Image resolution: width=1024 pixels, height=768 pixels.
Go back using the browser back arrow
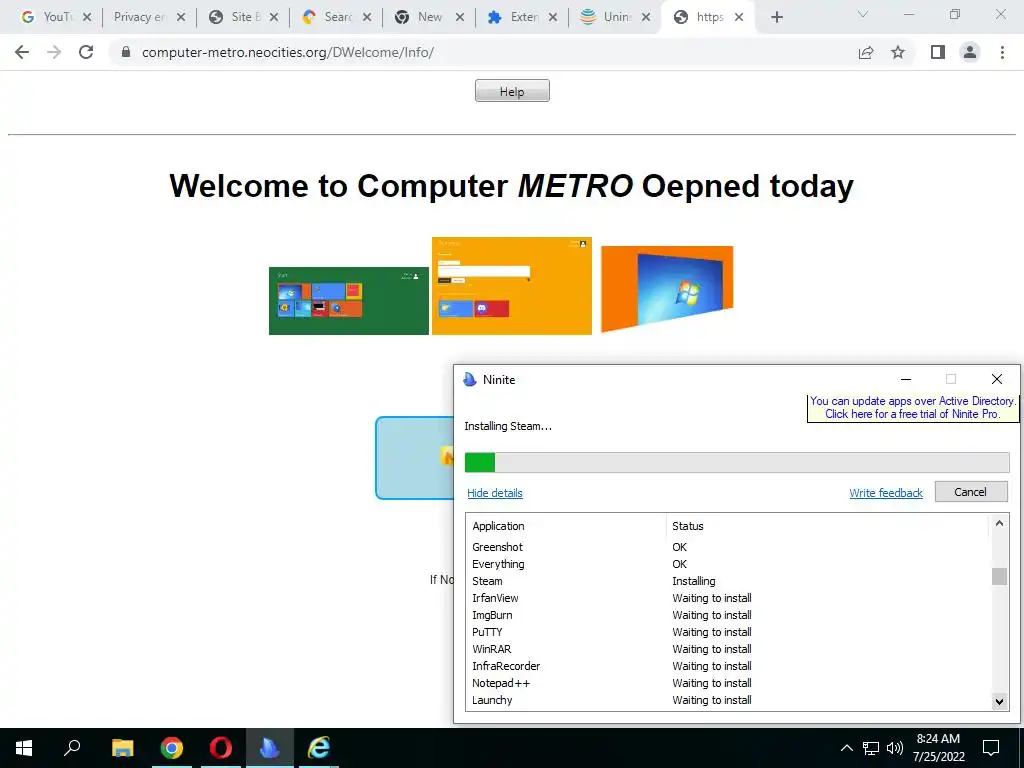(22, 52)
